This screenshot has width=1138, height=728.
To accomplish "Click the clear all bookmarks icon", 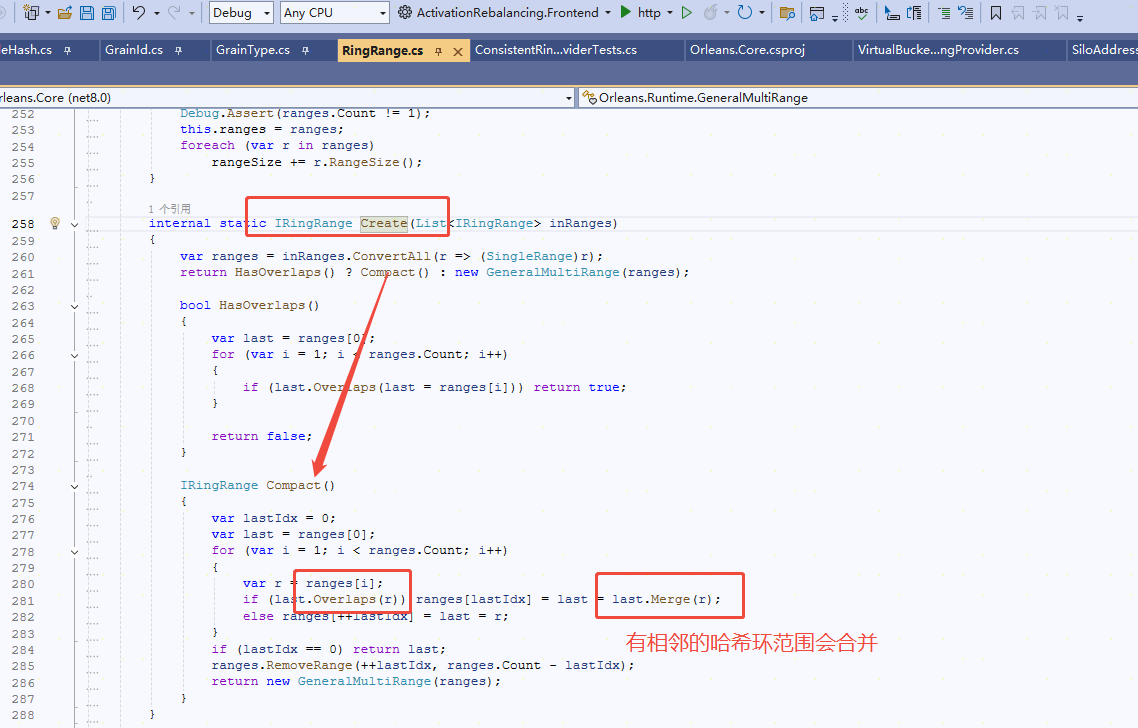I will point(1062,13).
